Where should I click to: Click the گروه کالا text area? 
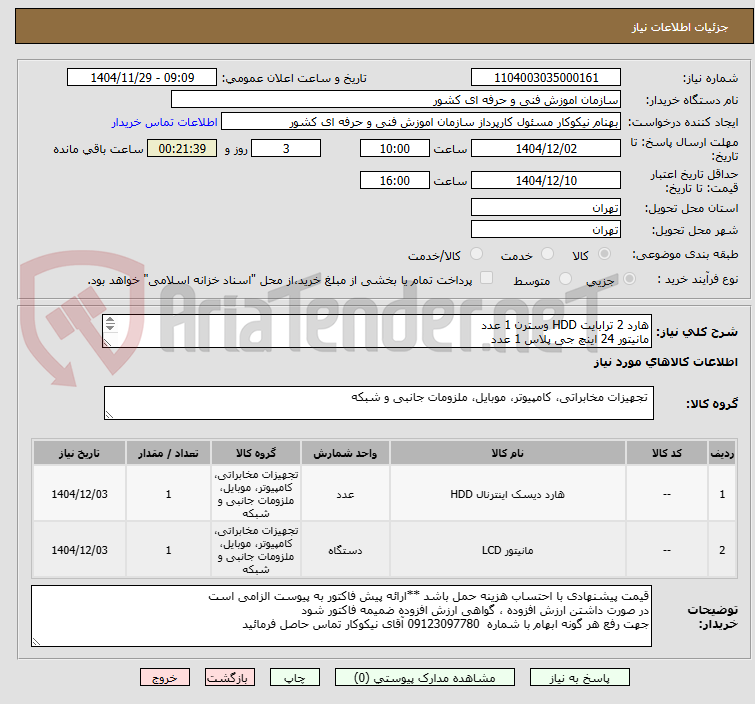379,403
